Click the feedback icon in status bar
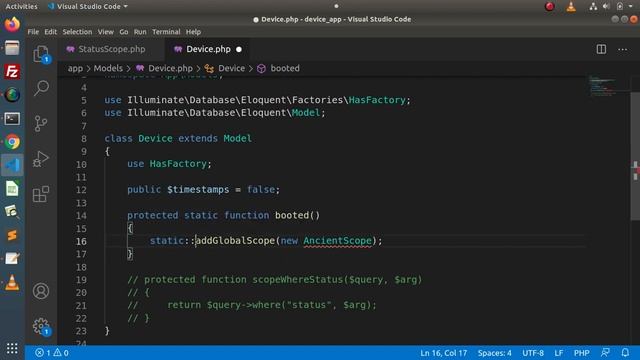 [605, 353]
